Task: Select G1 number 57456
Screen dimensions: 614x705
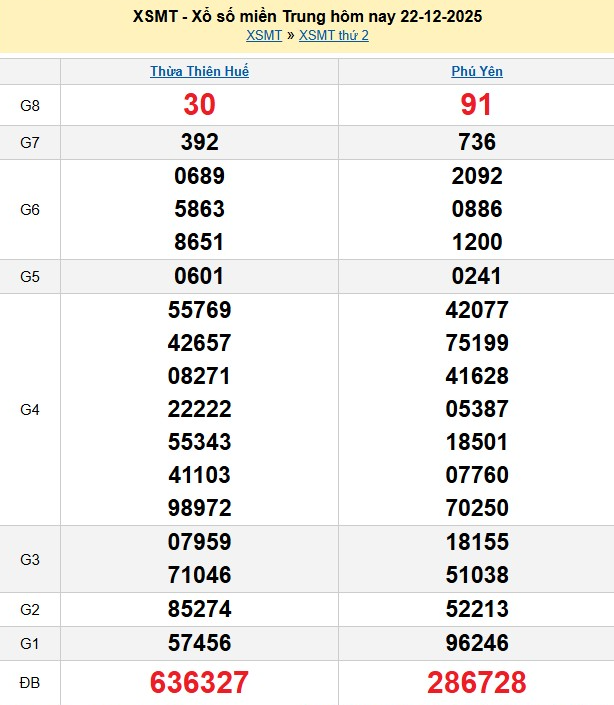Action: [x=200, y=643]
